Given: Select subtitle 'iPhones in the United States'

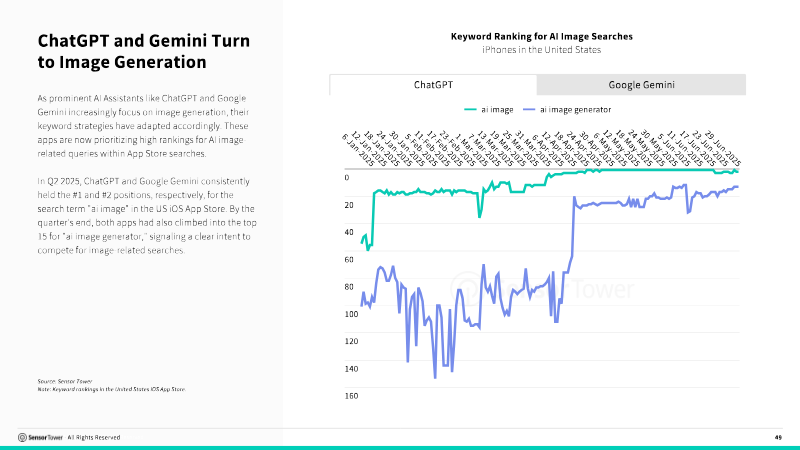Looking at the screenshot, I should [541, 49].
